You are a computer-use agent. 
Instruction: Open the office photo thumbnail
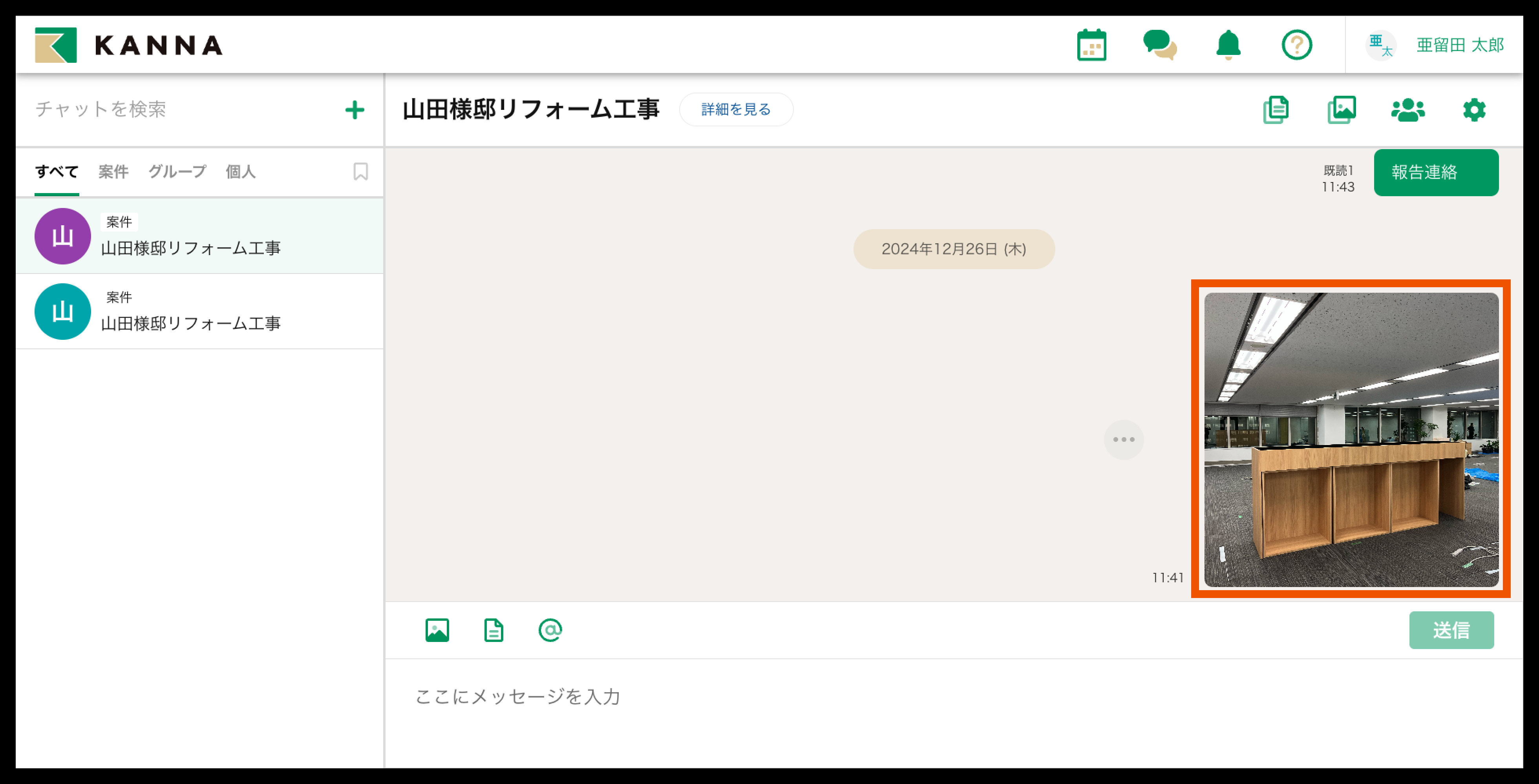[x=1351, y=439]
